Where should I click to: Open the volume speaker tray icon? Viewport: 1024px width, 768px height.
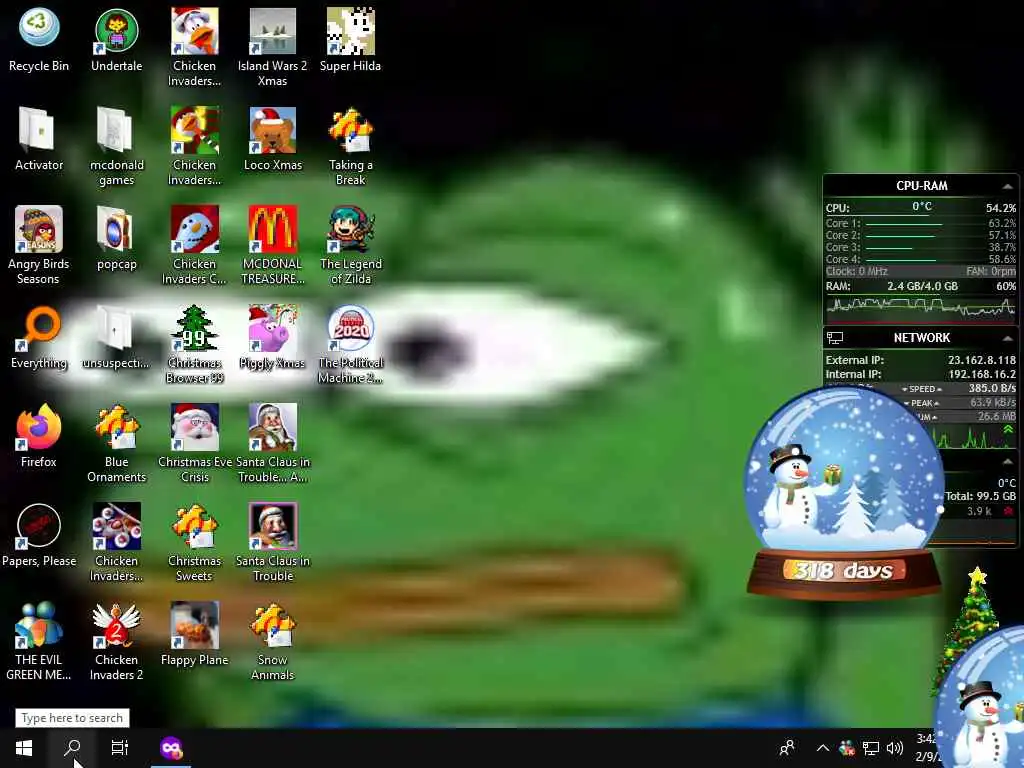tap(895, 748)
